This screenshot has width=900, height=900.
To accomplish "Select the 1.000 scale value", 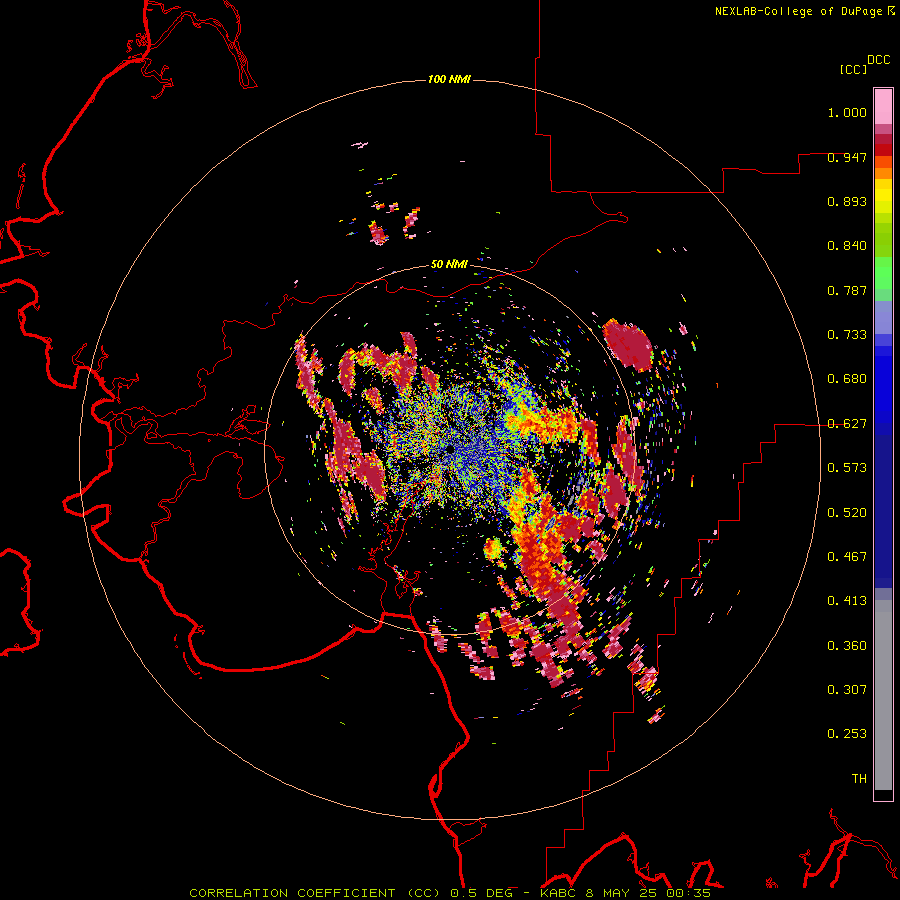I will (847, 112).
